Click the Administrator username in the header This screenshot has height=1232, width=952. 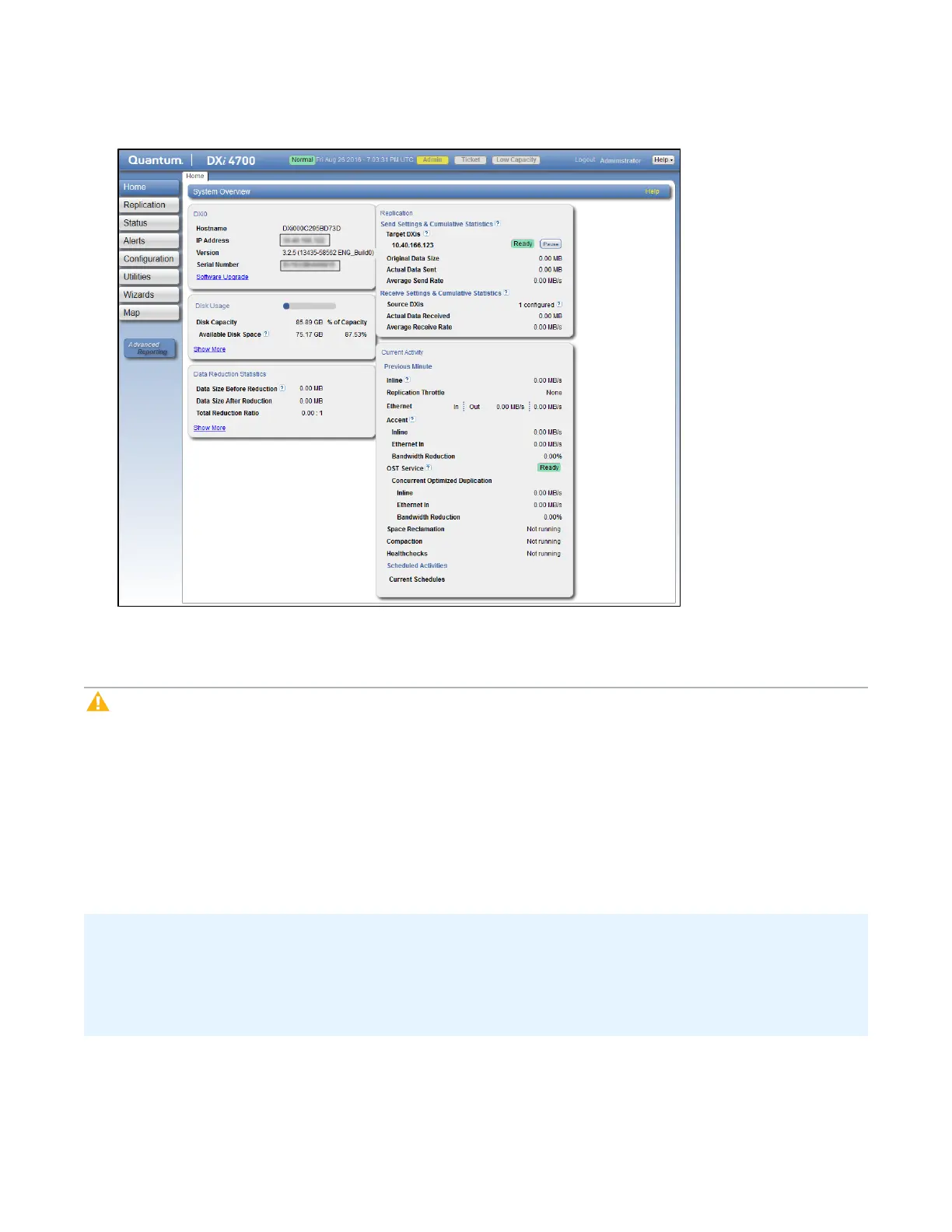click(x=621, y=161)
